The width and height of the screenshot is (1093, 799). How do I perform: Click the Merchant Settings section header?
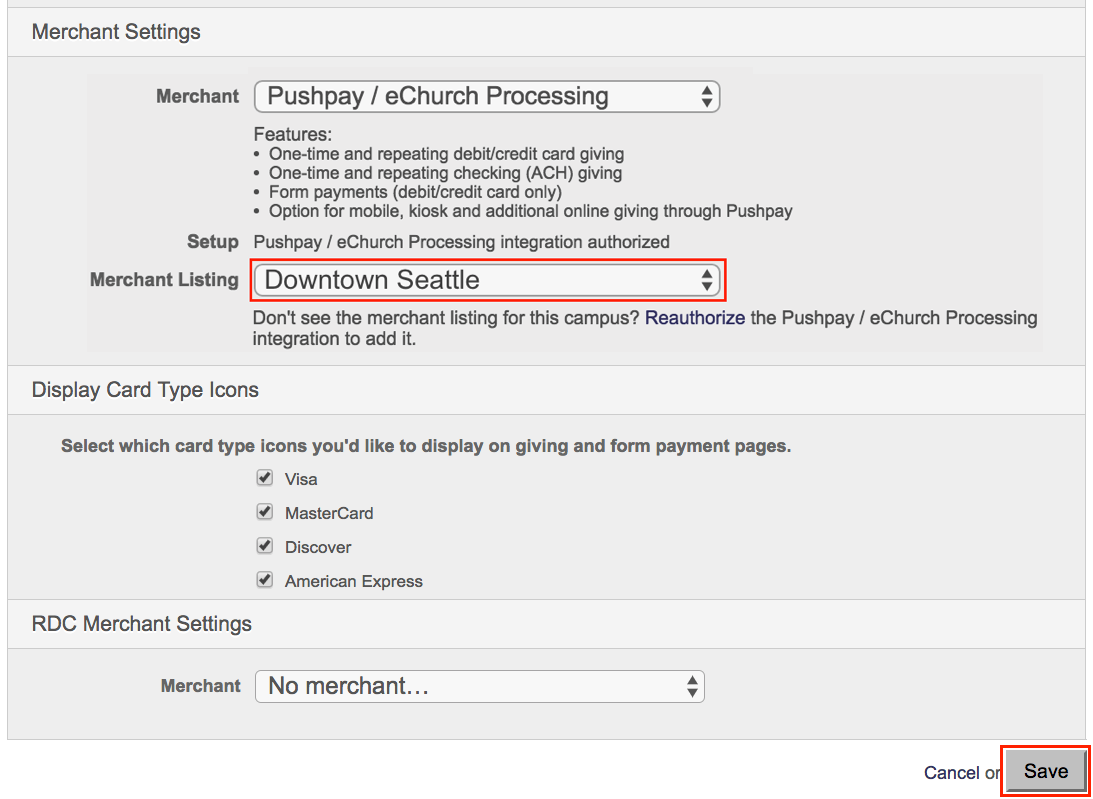click(x=115, y=31)
